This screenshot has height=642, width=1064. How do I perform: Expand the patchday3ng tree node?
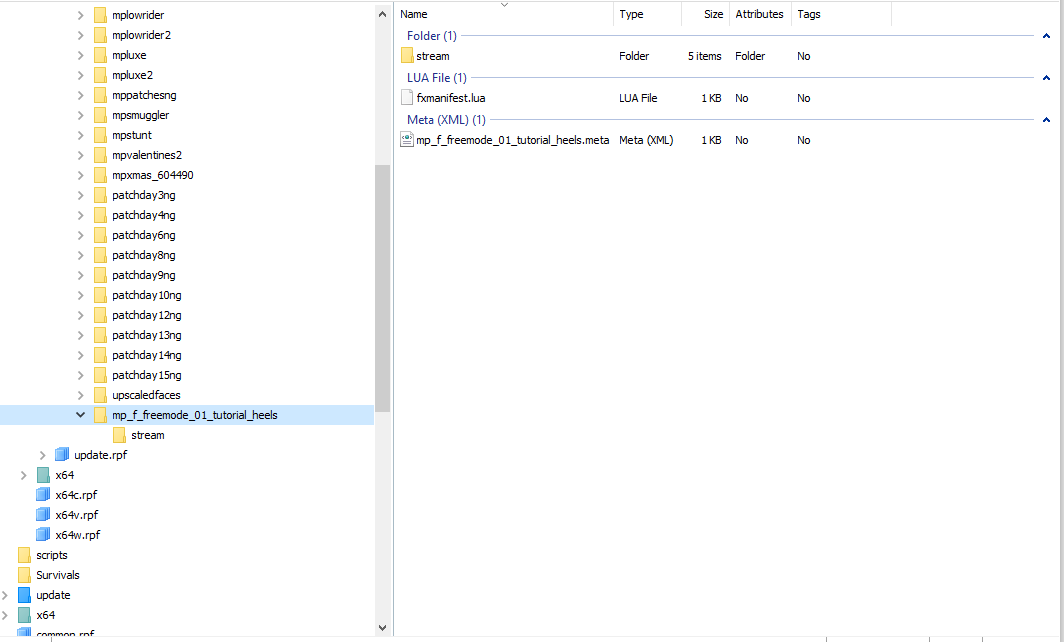(x=80, y=195)
